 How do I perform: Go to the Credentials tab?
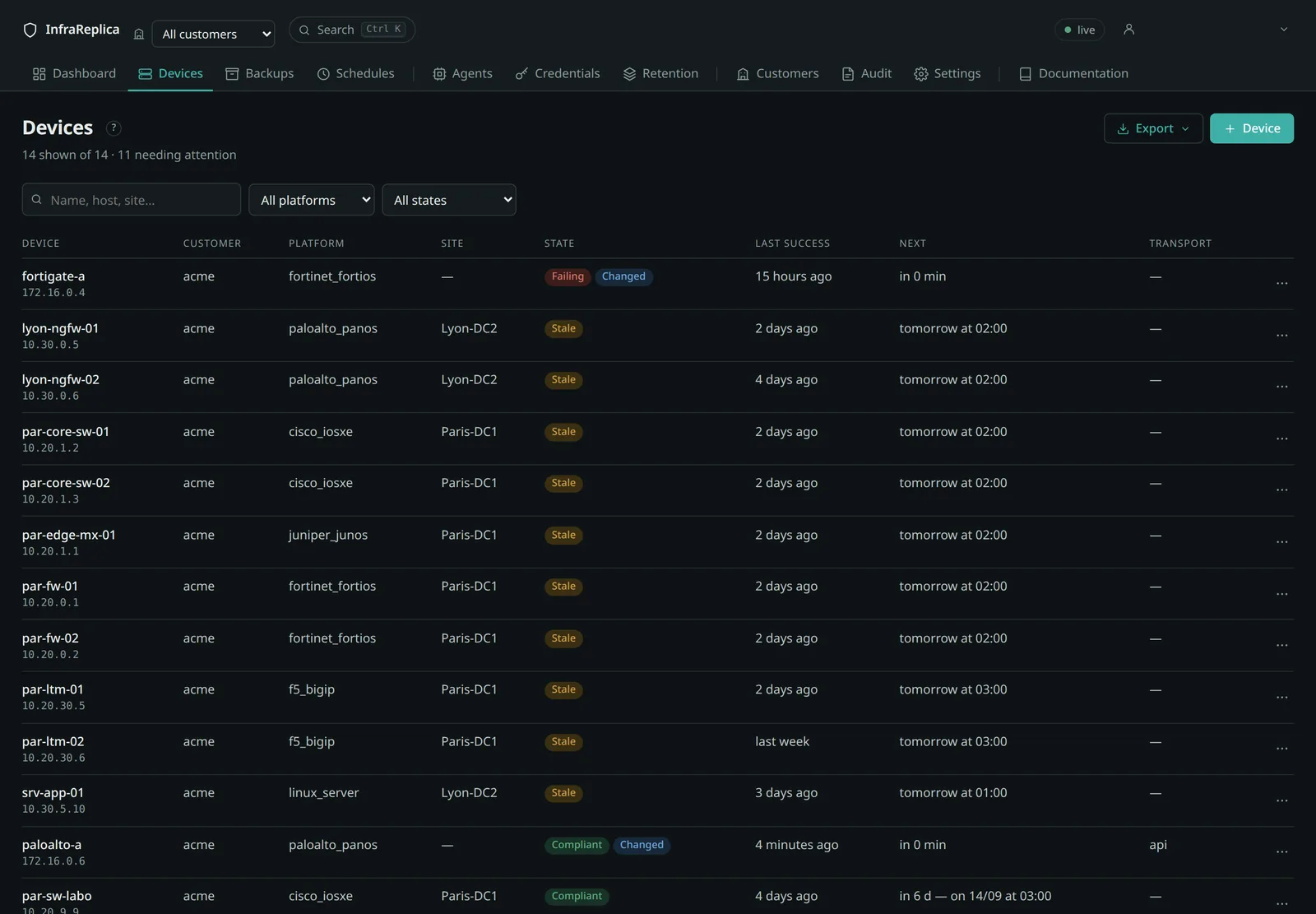point(558,73)
